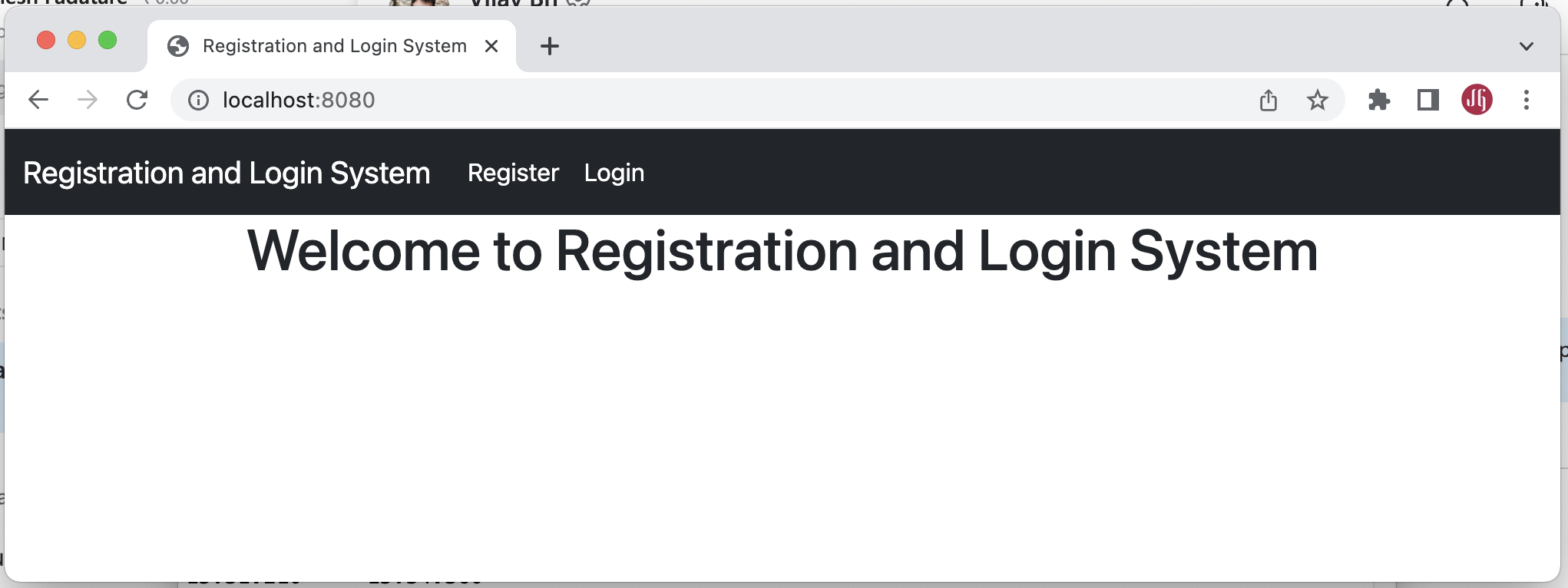Bookmark this tab with the star icon

point(1318,100)
